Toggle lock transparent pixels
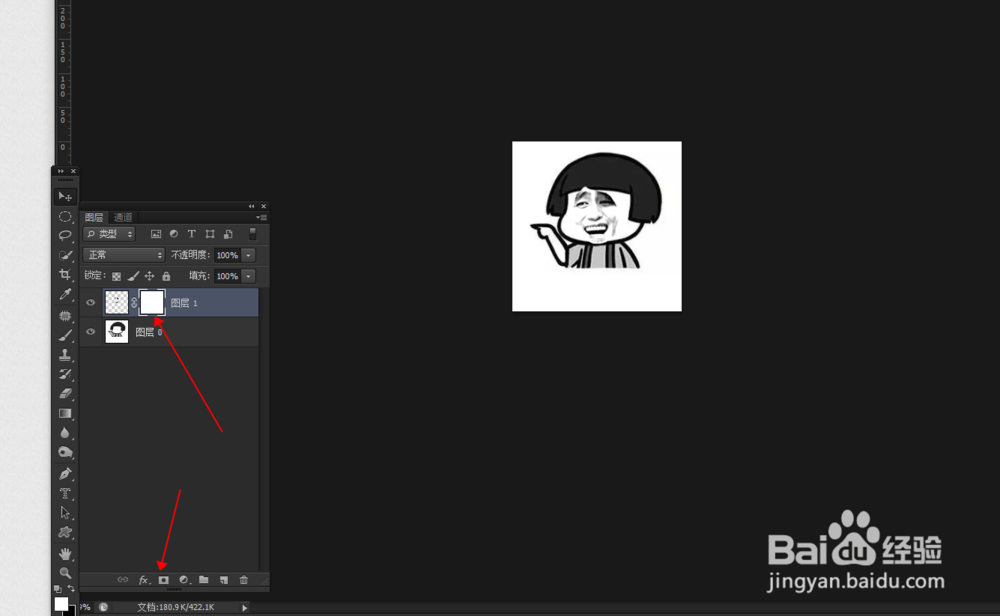Screen dimensions: 1000x616 [x=116, y=276]
